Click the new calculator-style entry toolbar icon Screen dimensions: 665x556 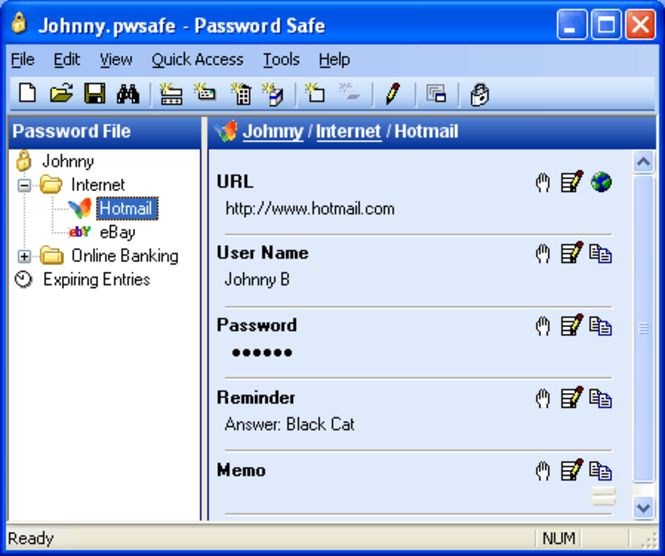[241, 93]
